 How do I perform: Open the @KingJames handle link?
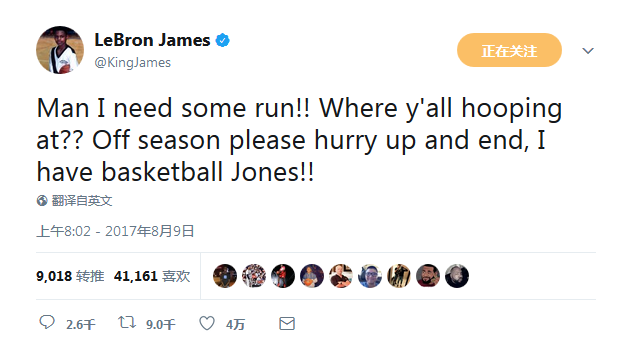click(133, 62)
